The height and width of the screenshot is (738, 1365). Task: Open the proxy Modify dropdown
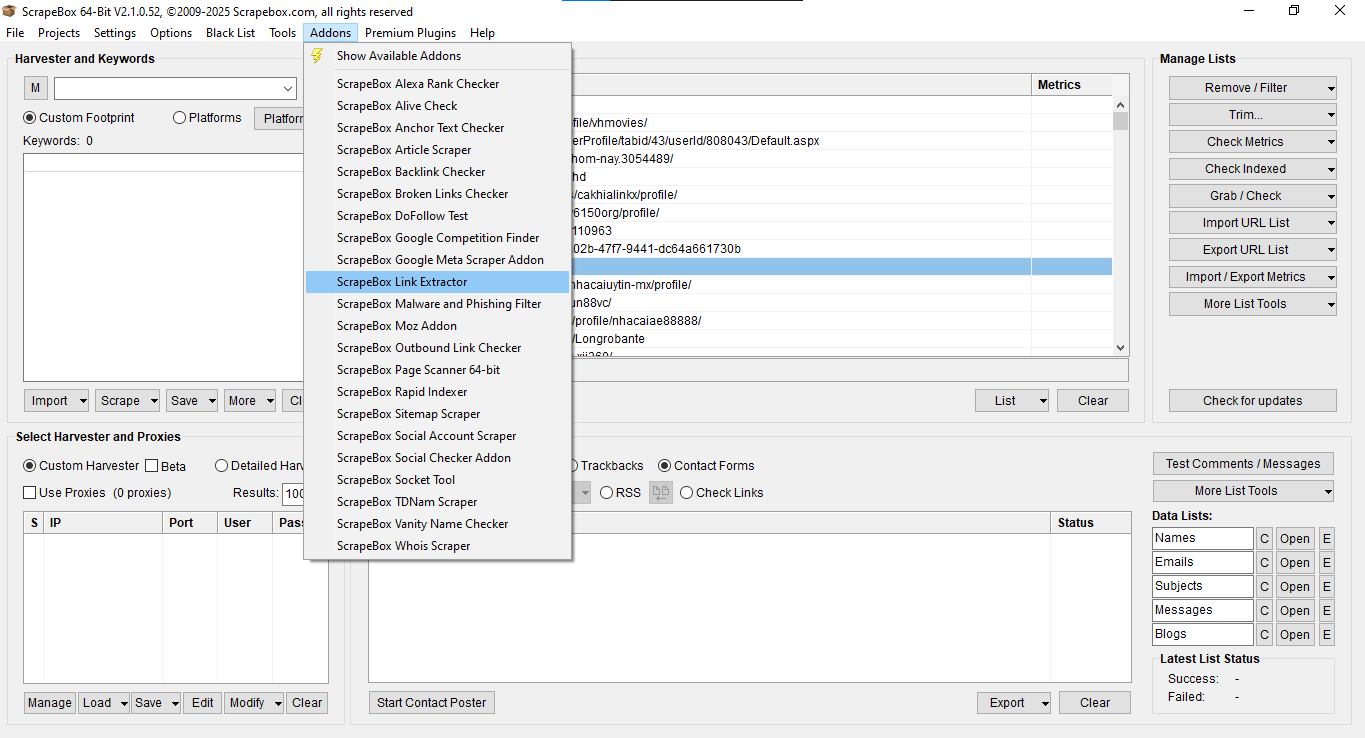pos(254,703)
